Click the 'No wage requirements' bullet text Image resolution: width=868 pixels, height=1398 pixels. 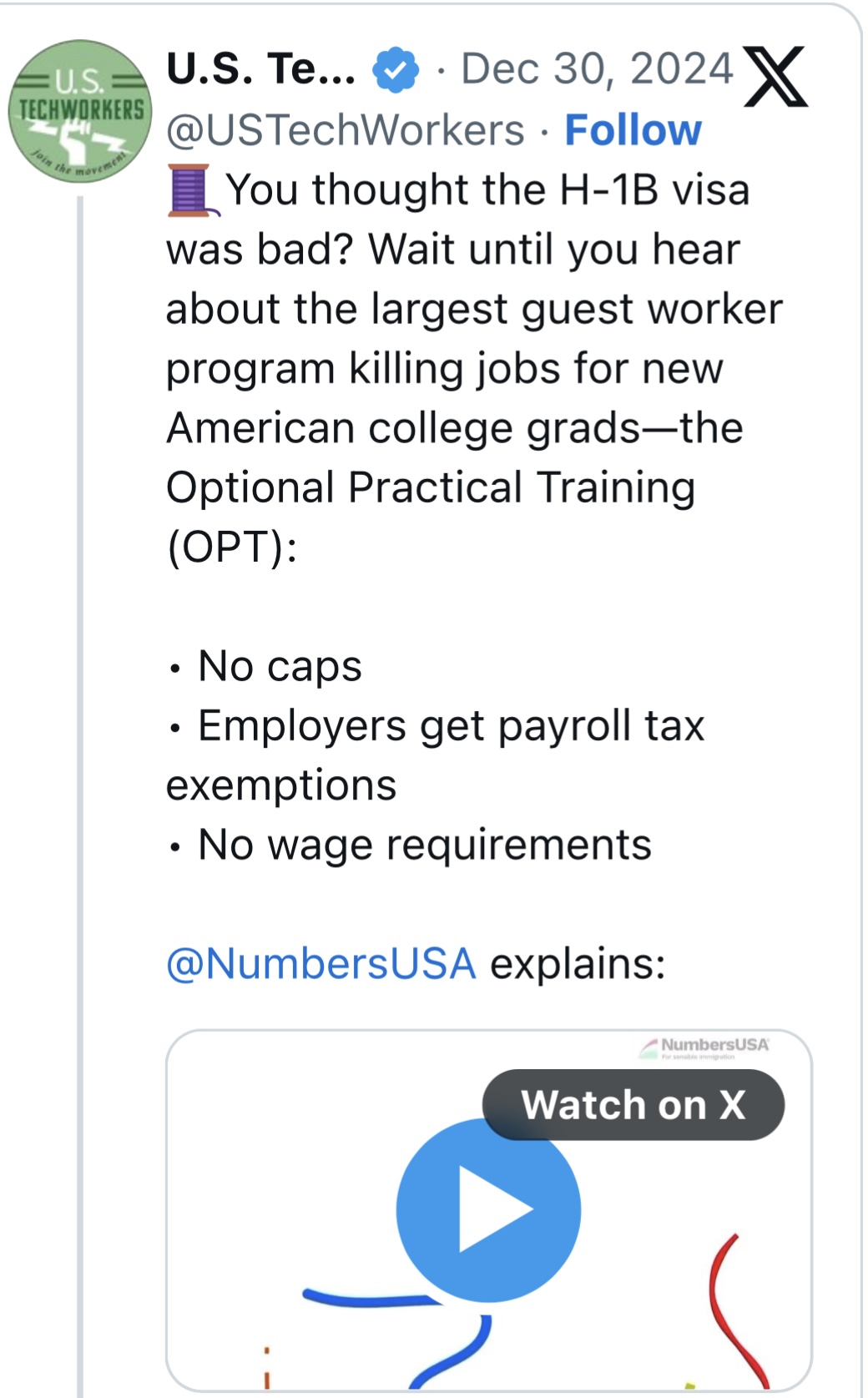coord(425,845)
